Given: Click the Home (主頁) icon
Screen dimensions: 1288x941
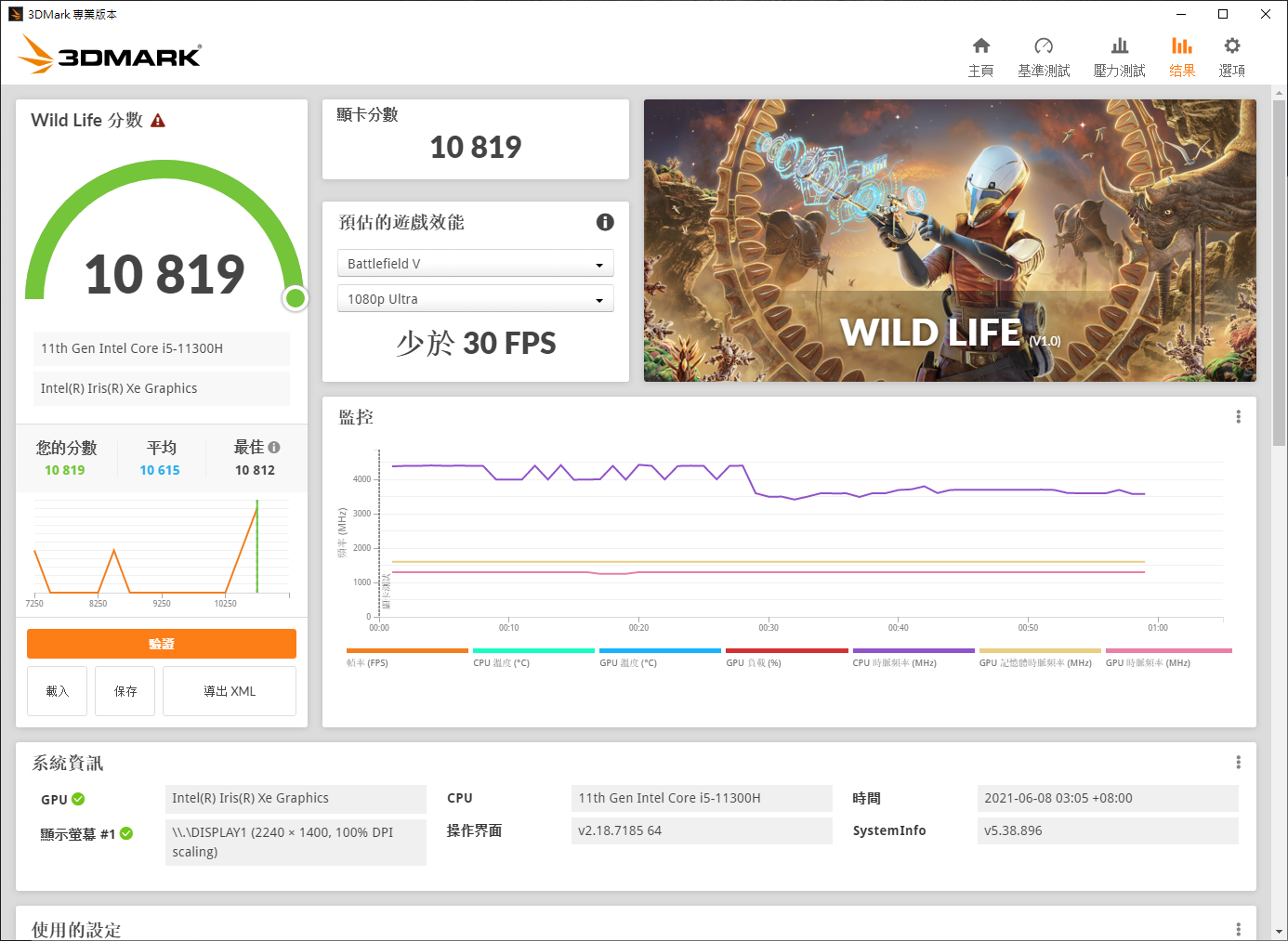Looking at the screenshot, I should pos(980,46).
